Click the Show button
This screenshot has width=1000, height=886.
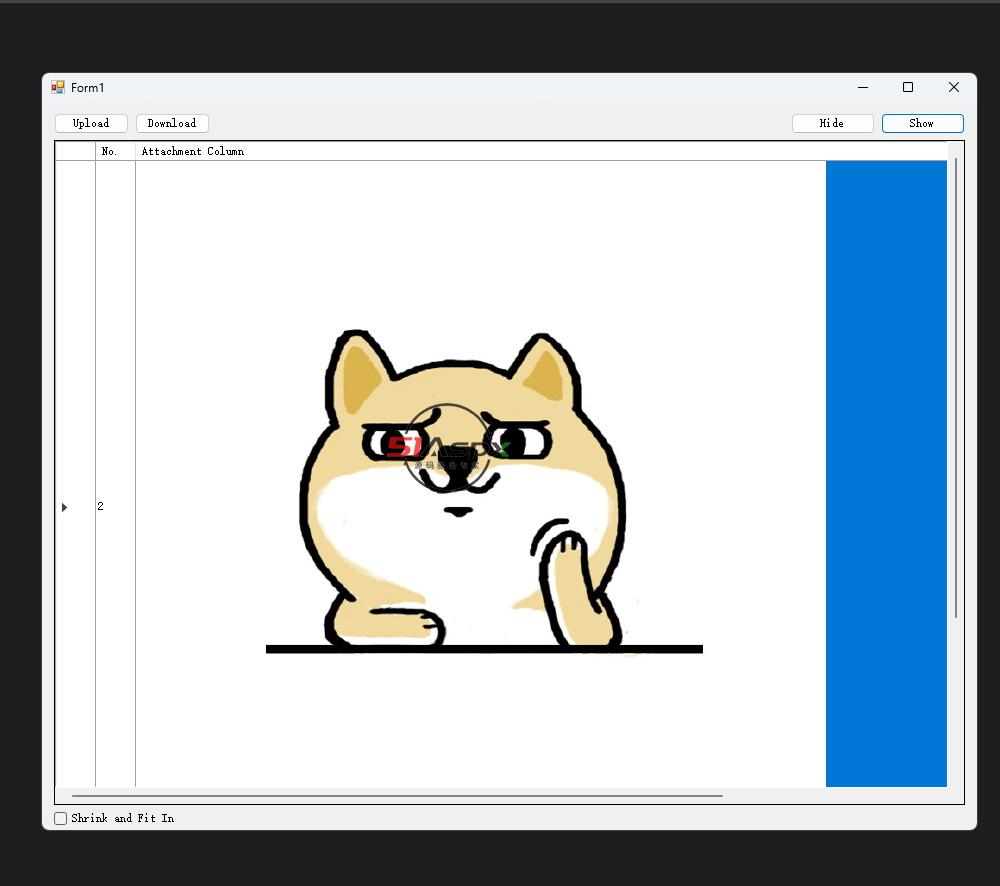pos(922,123)
